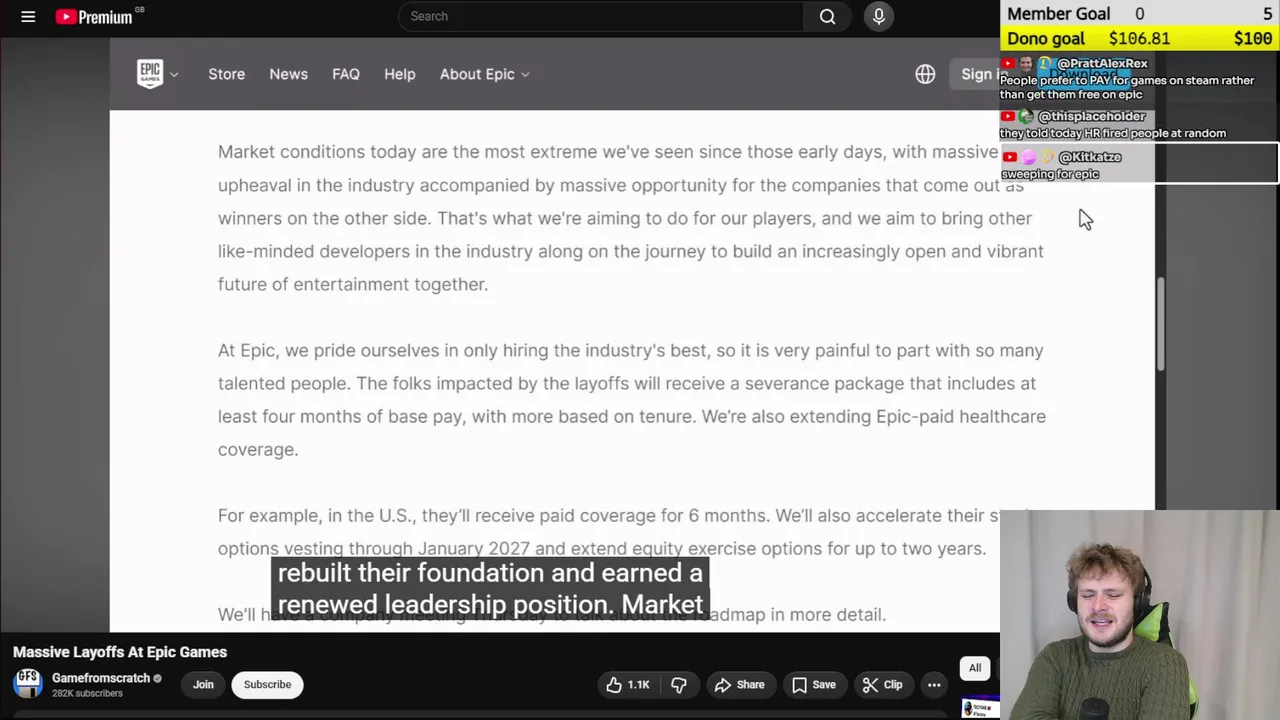Click the 282K subscribers text
This screenshot has height=720, width=1280.
pyautogui.click(x=87, y=693)
